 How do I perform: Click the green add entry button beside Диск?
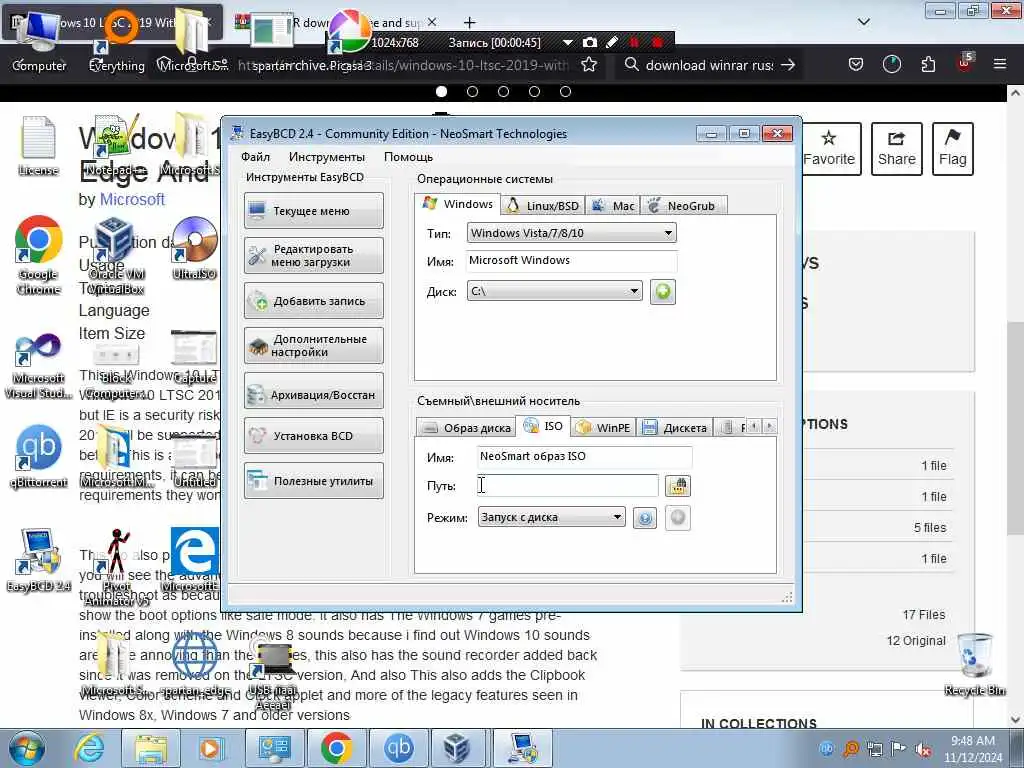[662, 291]
